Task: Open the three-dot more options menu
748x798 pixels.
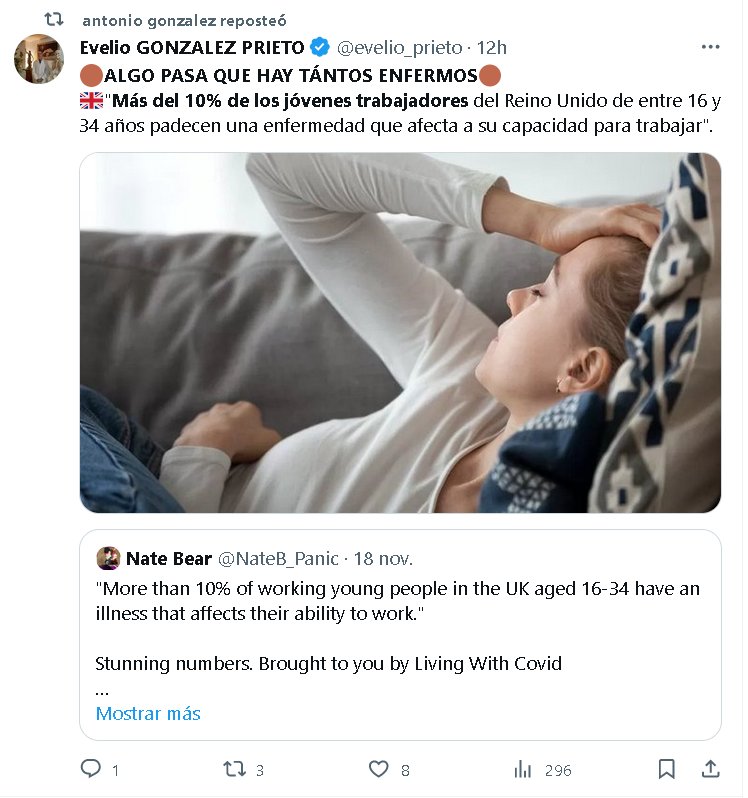Action: [x=711, y=47]
